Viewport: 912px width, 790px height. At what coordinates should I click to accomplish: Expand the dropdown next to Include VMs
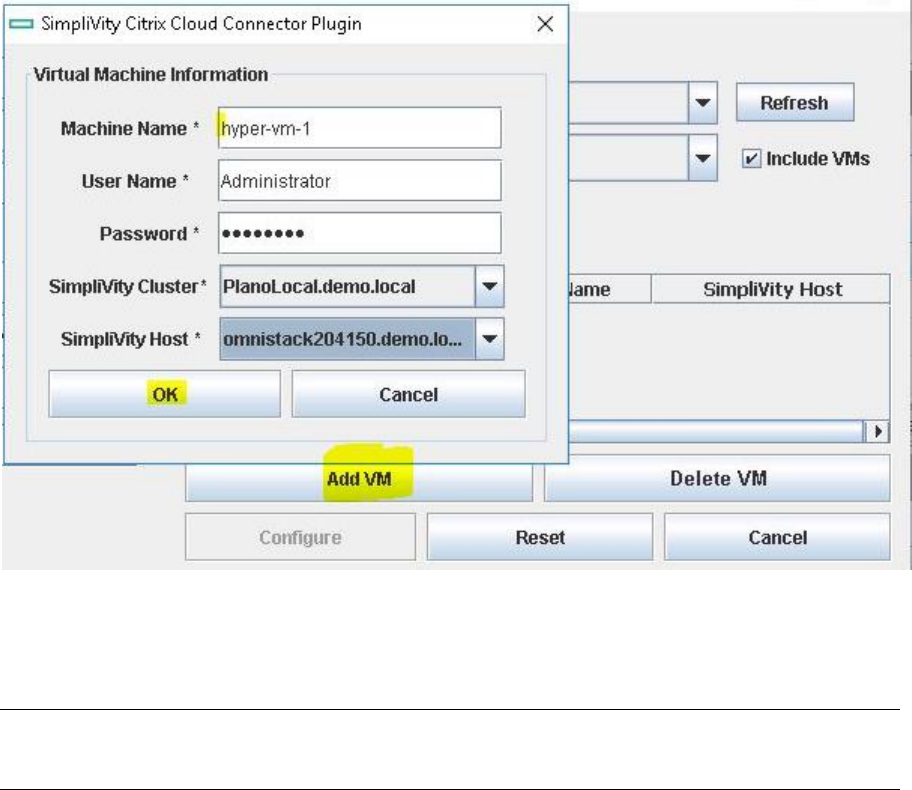coord(703,158)
